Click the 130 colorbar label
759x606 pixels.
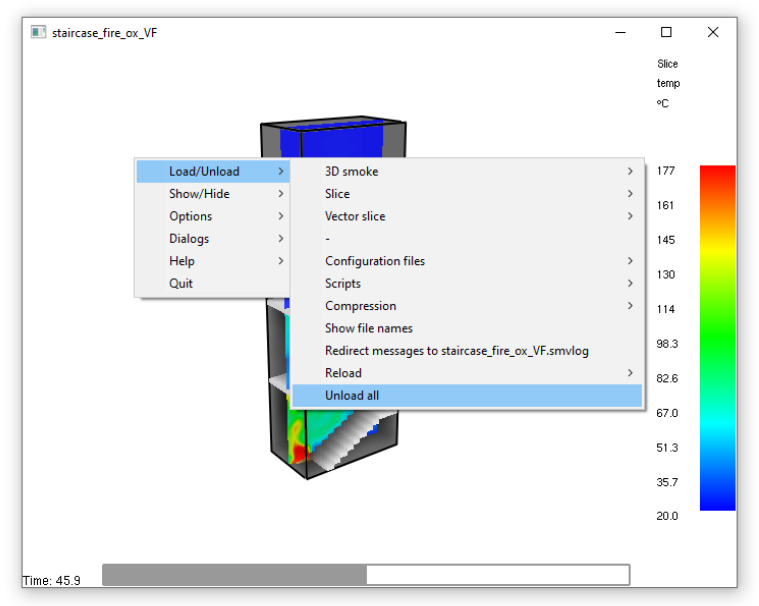[666, 274]
